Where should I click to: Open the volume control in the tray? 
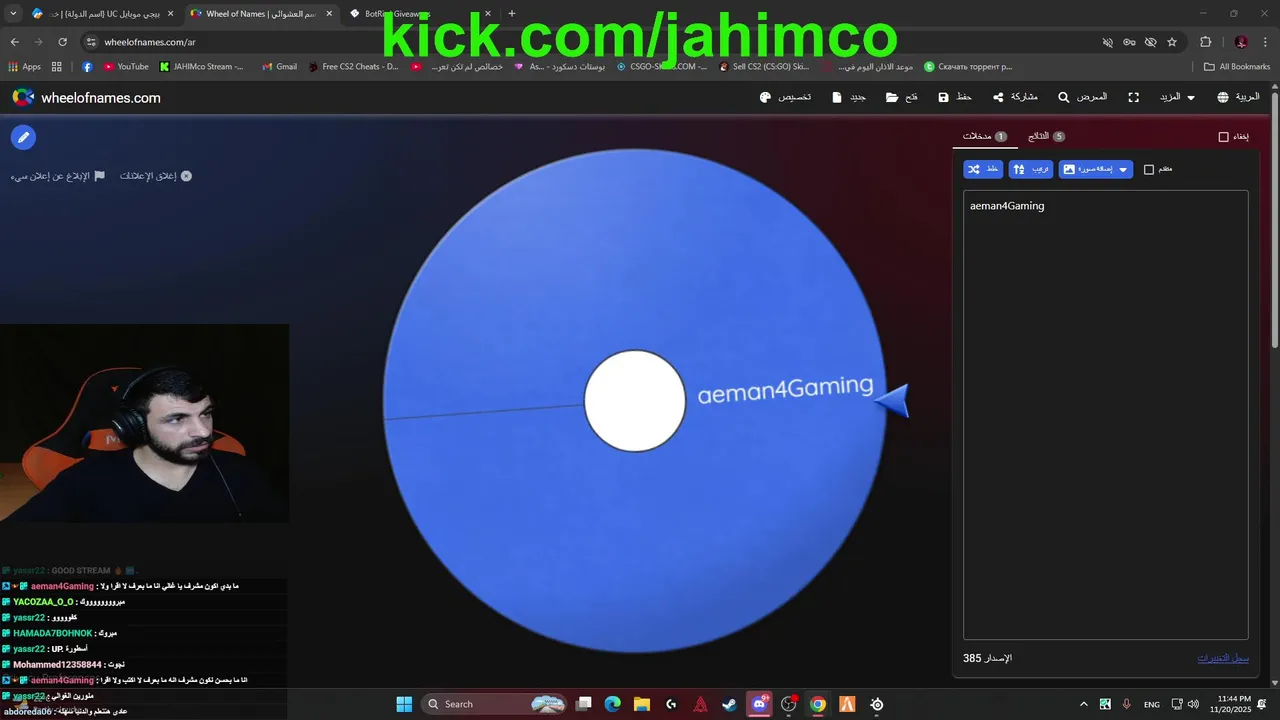click(x=1193, y=704)
